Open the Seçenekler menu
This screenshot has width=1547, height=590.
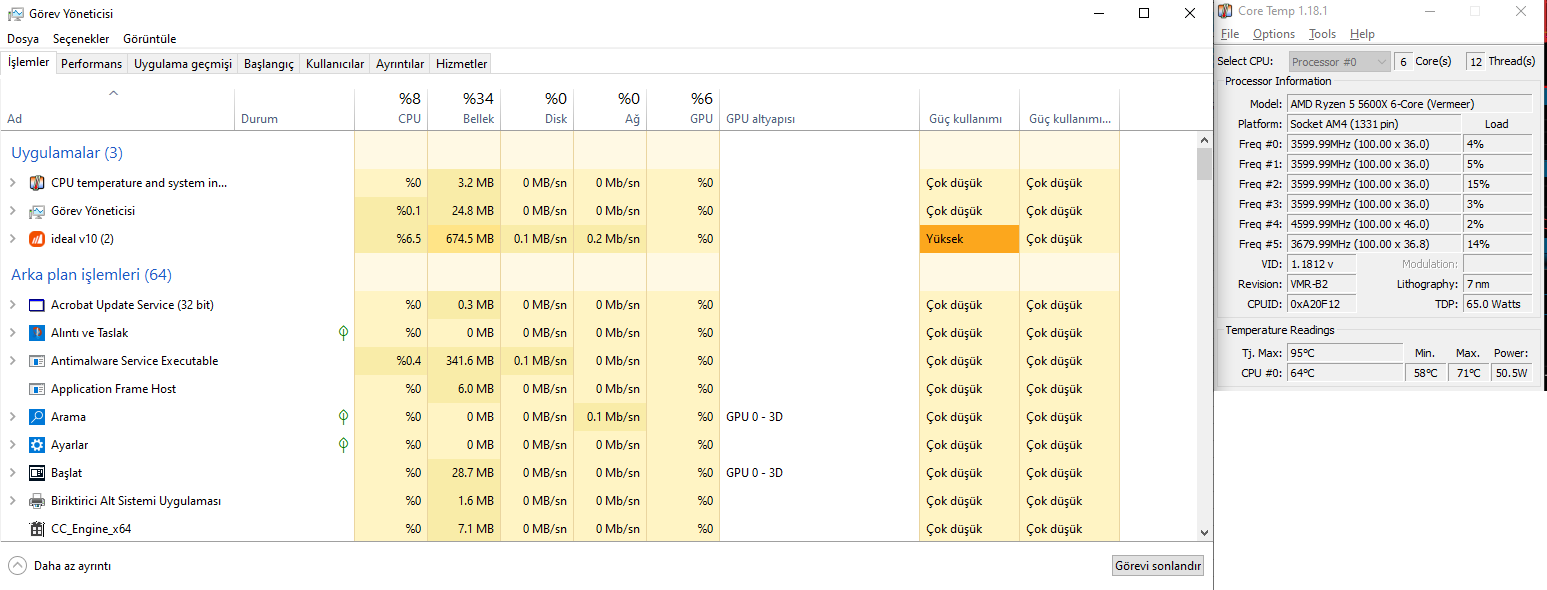81,39
